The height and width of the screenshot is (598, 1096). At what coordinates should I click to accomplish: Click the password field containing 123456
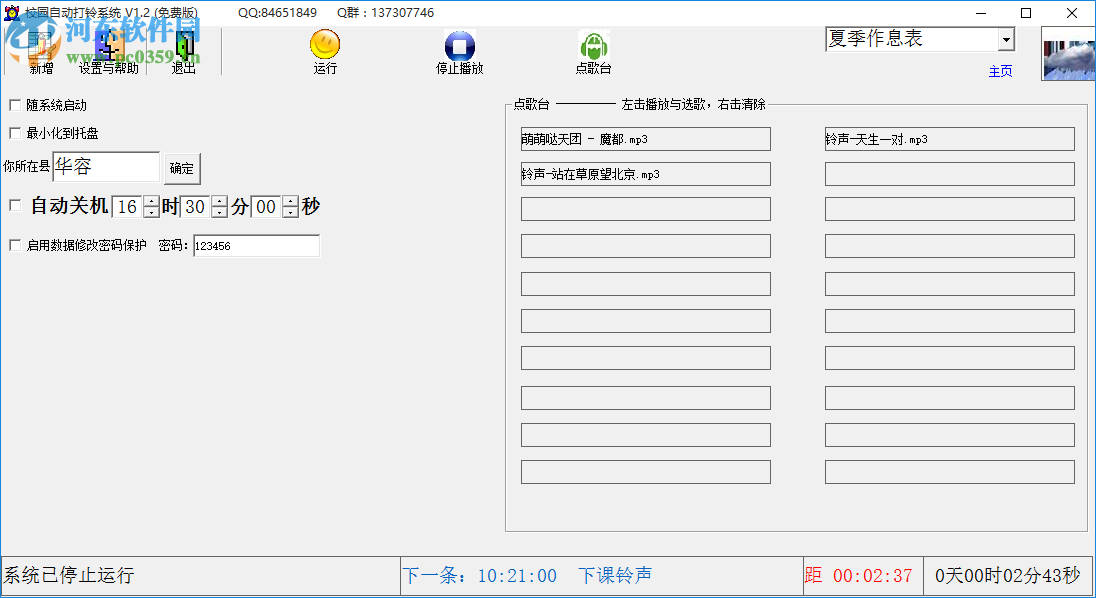click(257, 246)
